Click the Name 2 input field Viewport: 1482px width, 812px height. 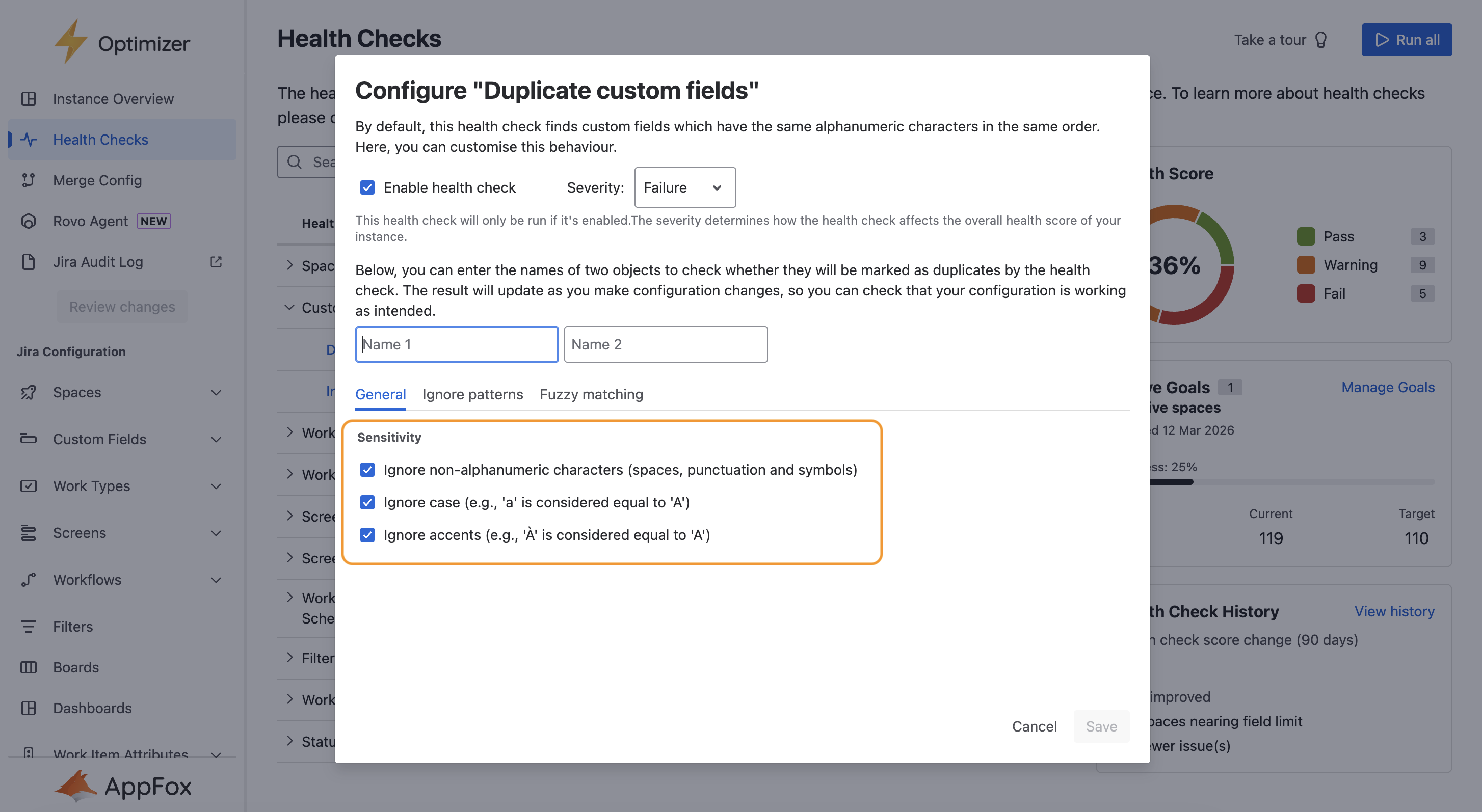click(x=665, y=344)
